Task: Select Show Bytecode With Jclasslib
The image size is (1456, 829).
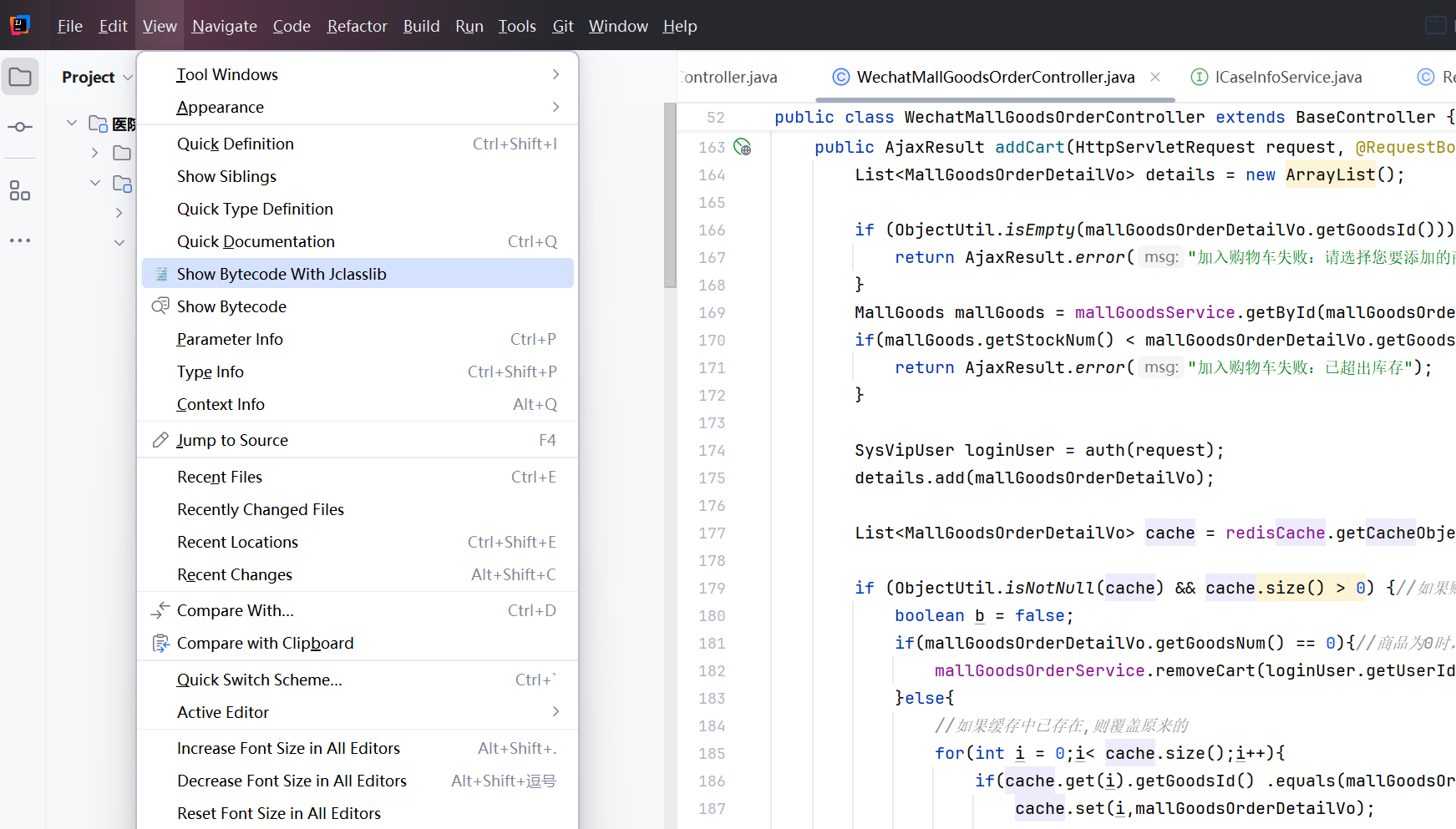Action: coord(282,274)
